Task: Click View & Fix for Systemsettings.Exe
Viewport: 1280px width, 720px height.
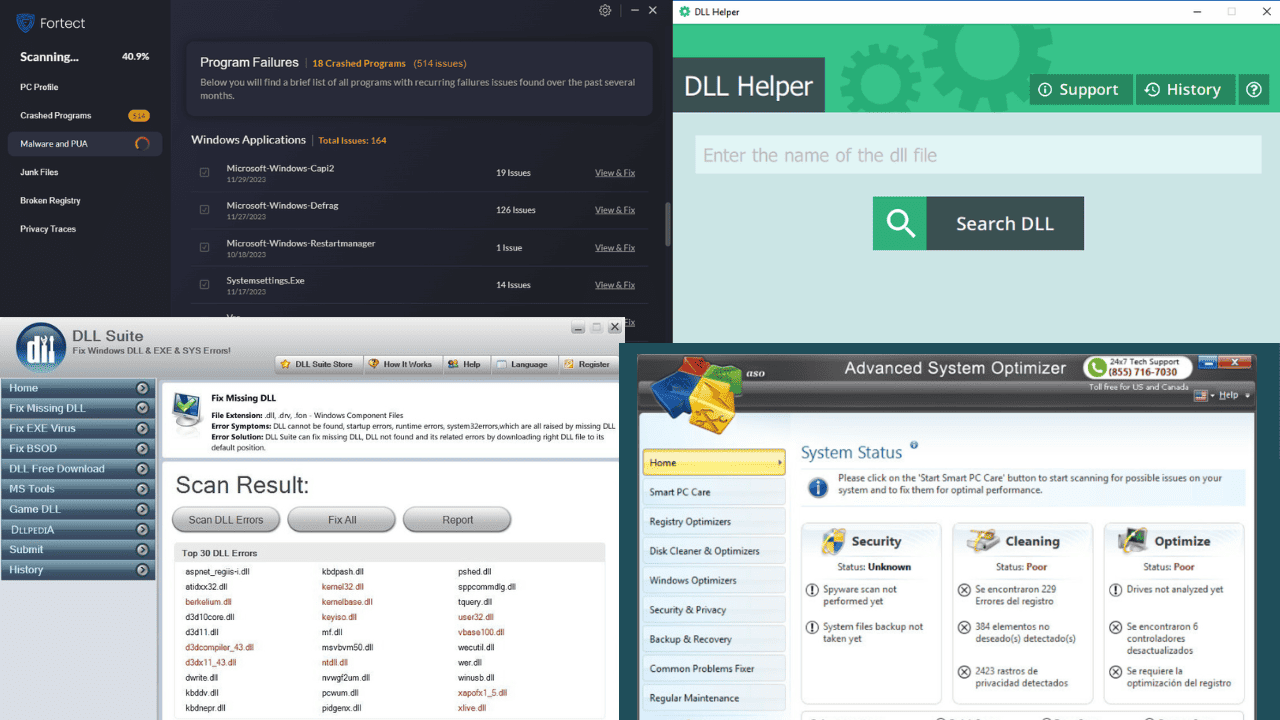Action: (615, 285)
